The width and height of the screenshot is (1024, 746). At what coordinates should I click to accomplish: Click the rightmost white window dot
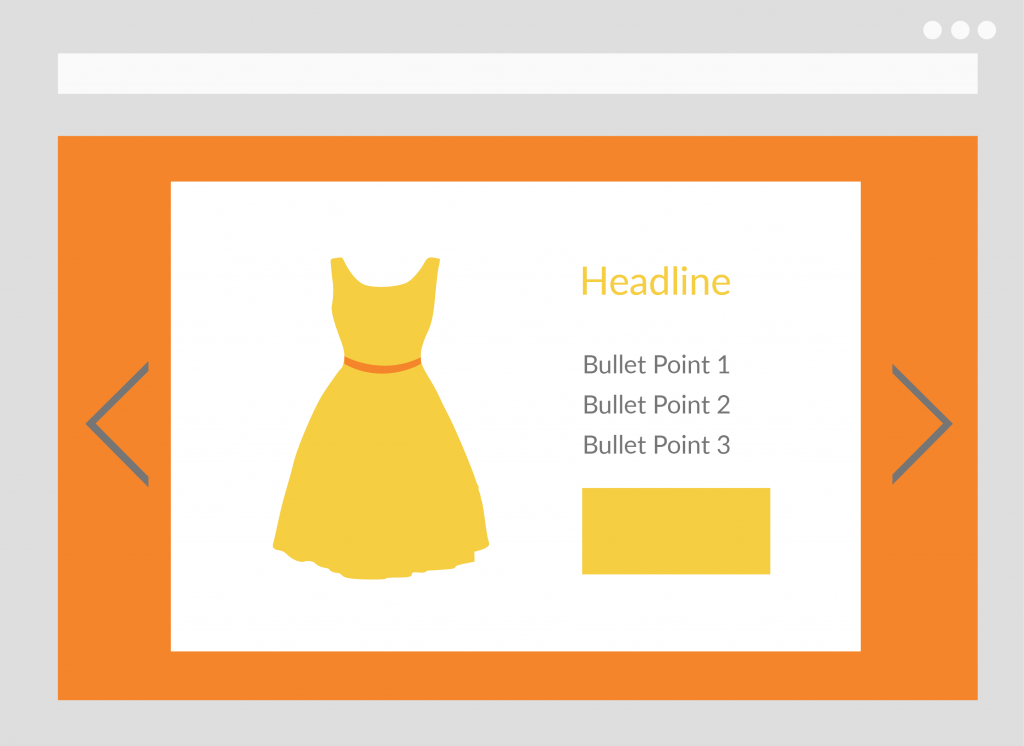pyautogui.click(x=987, y=30)
